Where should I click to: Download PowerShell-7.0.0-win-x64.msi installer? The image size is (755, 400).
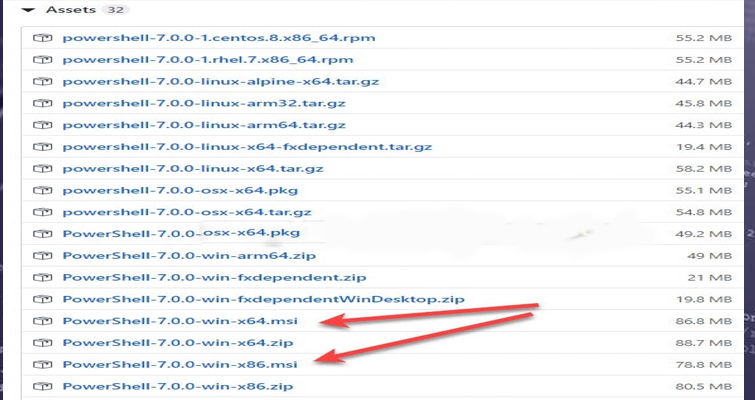180,321
